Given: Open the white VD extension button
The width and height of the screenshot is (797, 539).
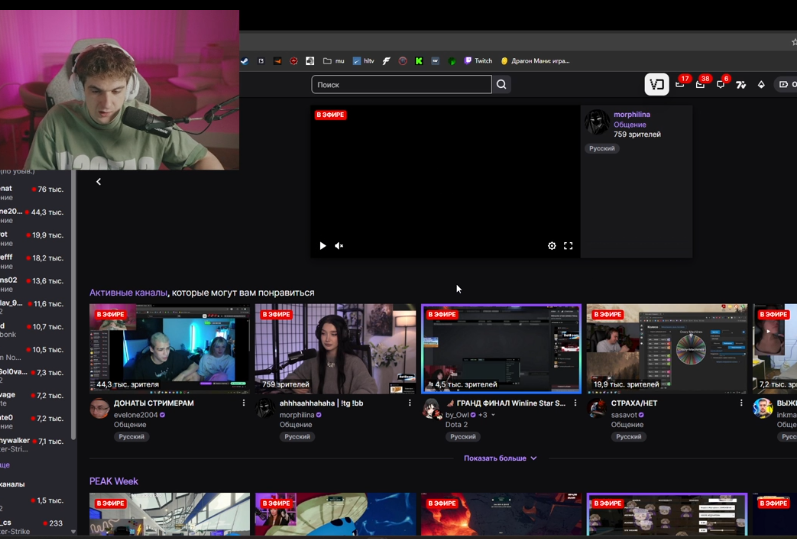Looking at the screenshot, I should coord(657,84).
